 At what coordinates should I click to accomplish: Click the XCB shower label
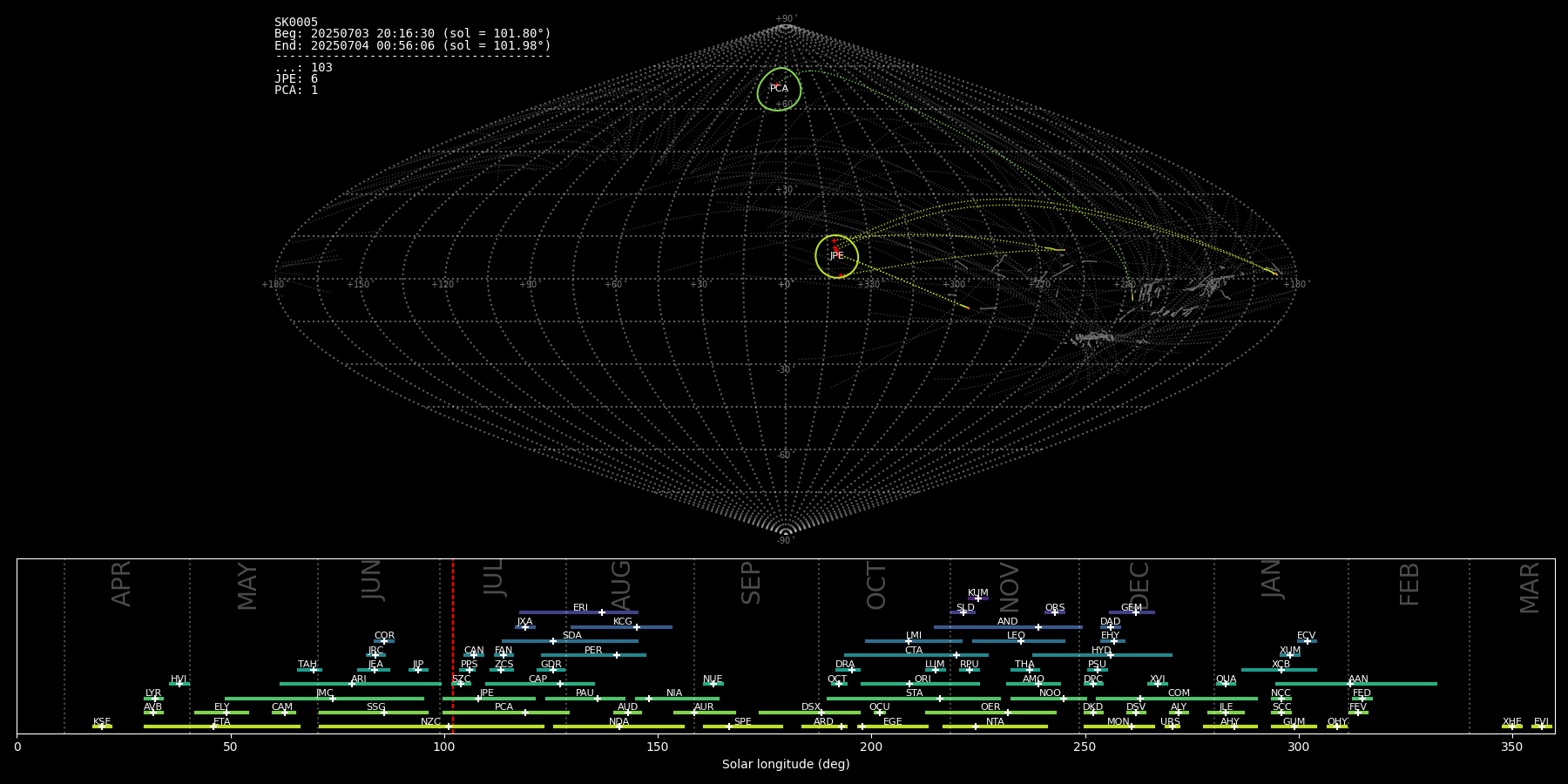[x=1281, y=665]
